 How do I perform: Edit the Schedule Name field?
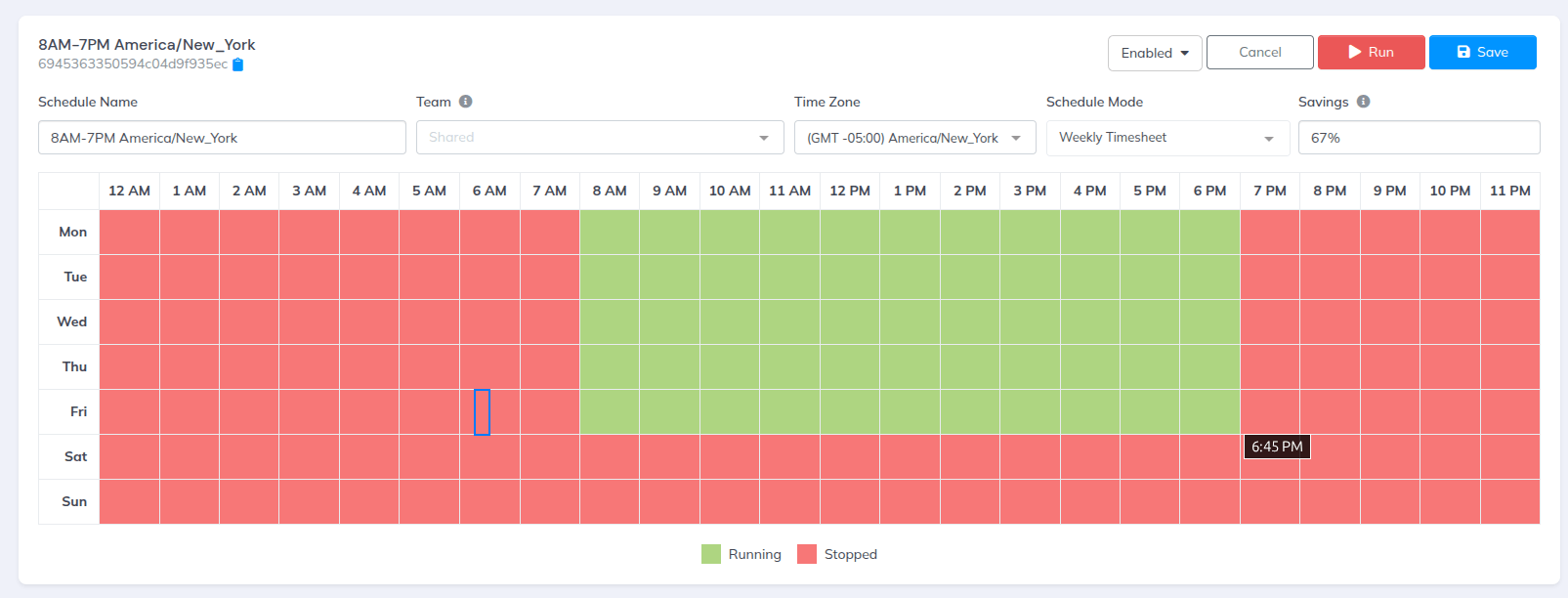[x=222, y=138]
